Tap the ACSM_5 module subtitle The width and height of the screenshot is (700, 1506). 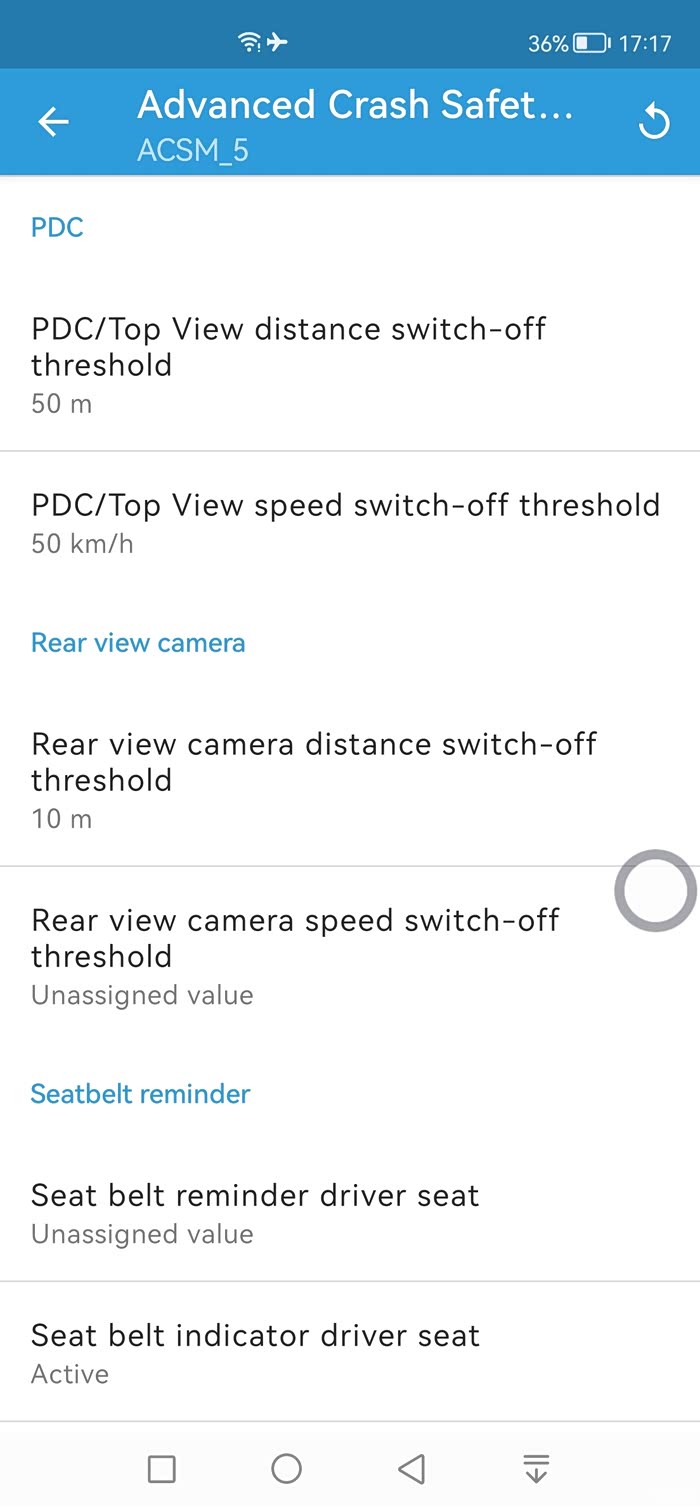[193, 151]
